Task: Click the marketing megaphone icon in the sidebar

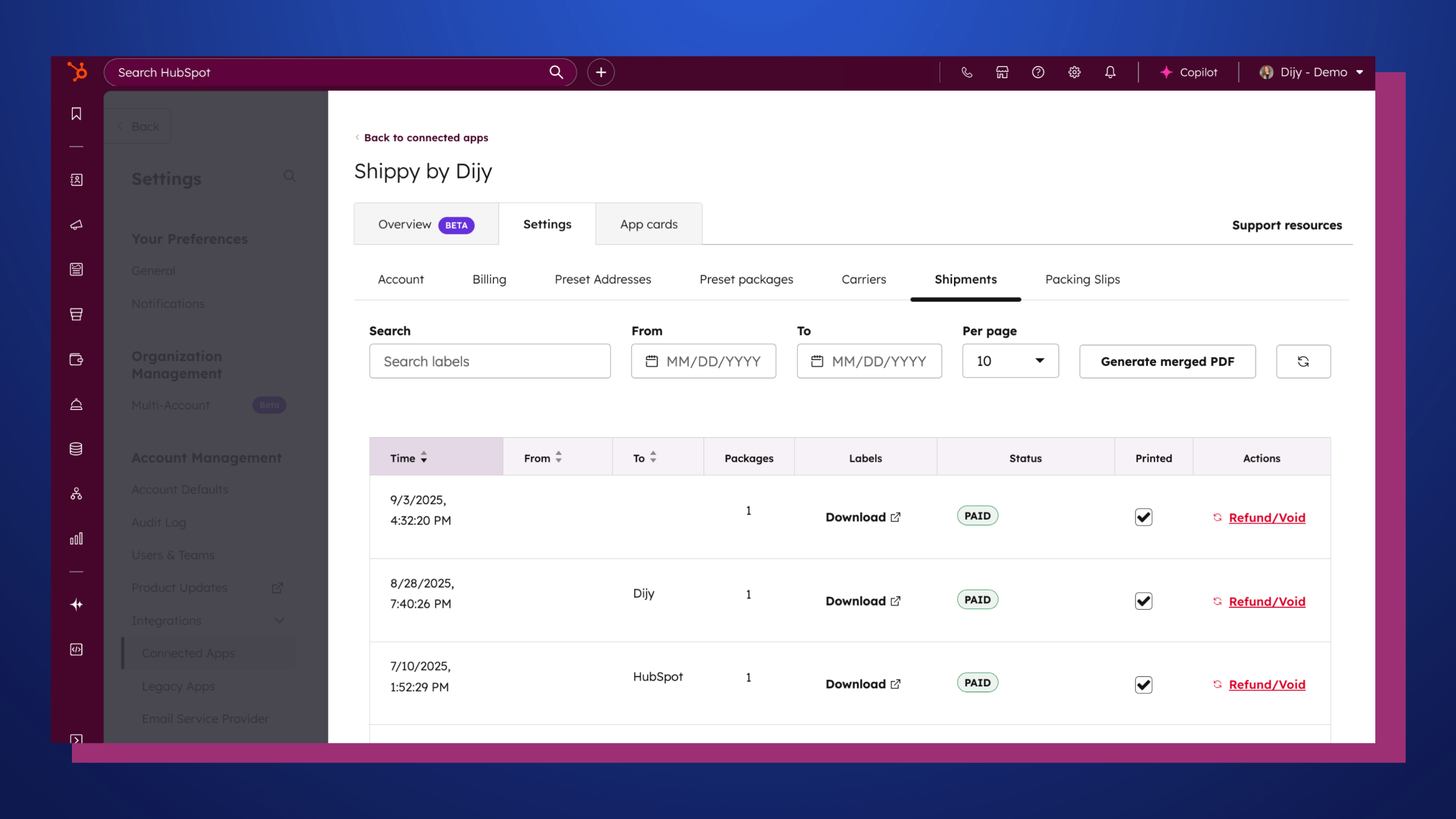Action: [x=76, y=224]
